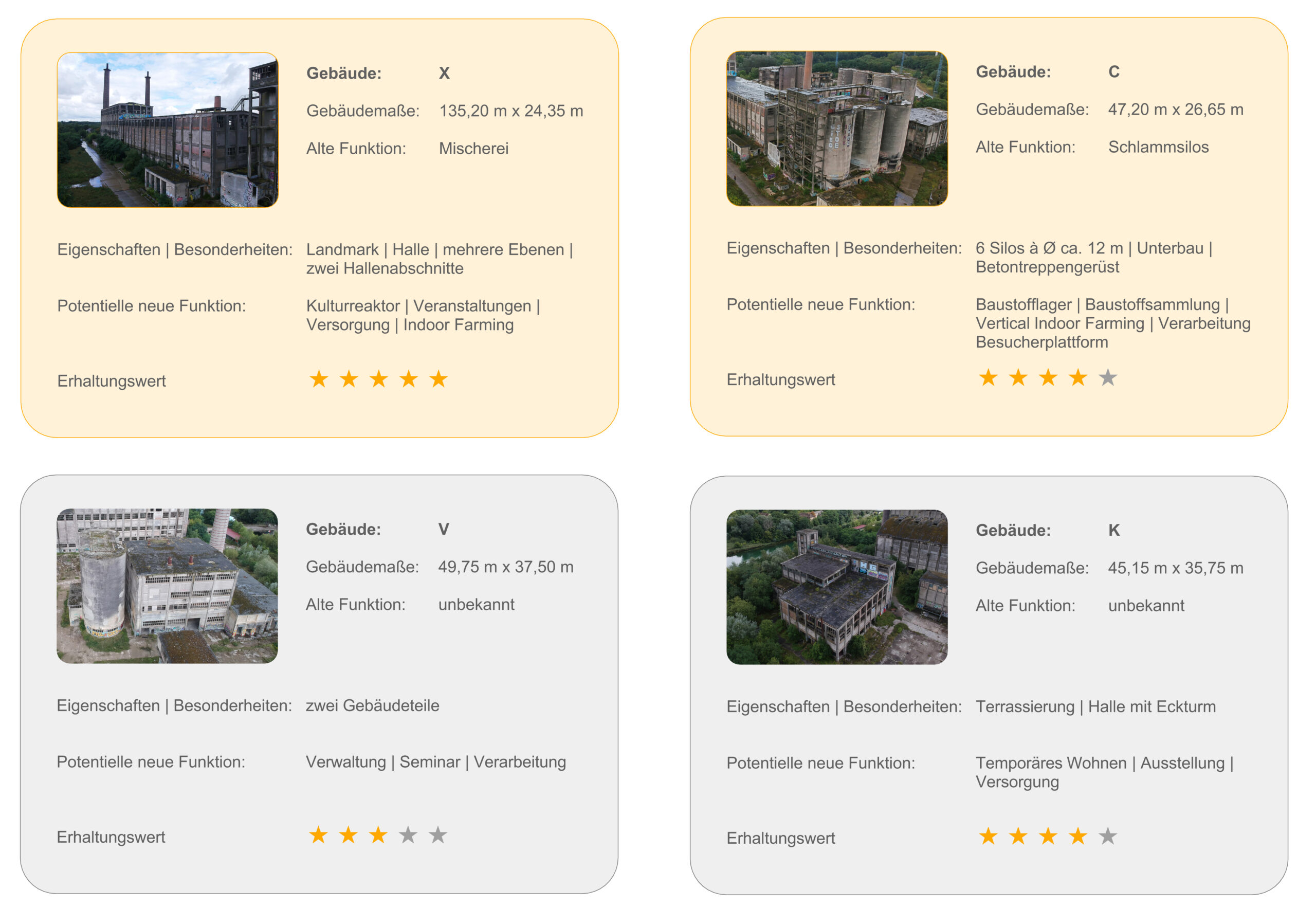The height and width of the screenshot is (907, 1316).
Task: Click the first gold star on Gebäude K card
Action: pos(988,837)
